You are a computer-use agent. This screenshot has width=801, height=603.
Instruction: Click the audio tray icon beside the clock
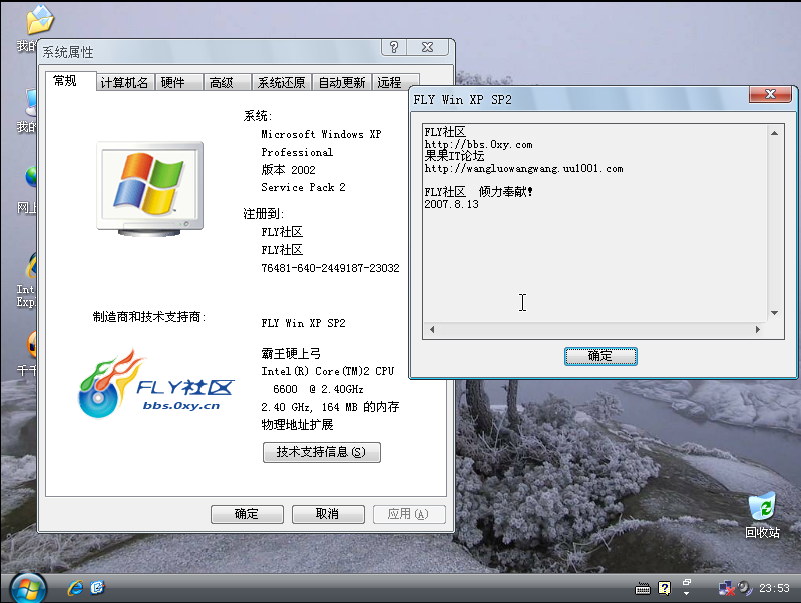[x=745, y=589]
